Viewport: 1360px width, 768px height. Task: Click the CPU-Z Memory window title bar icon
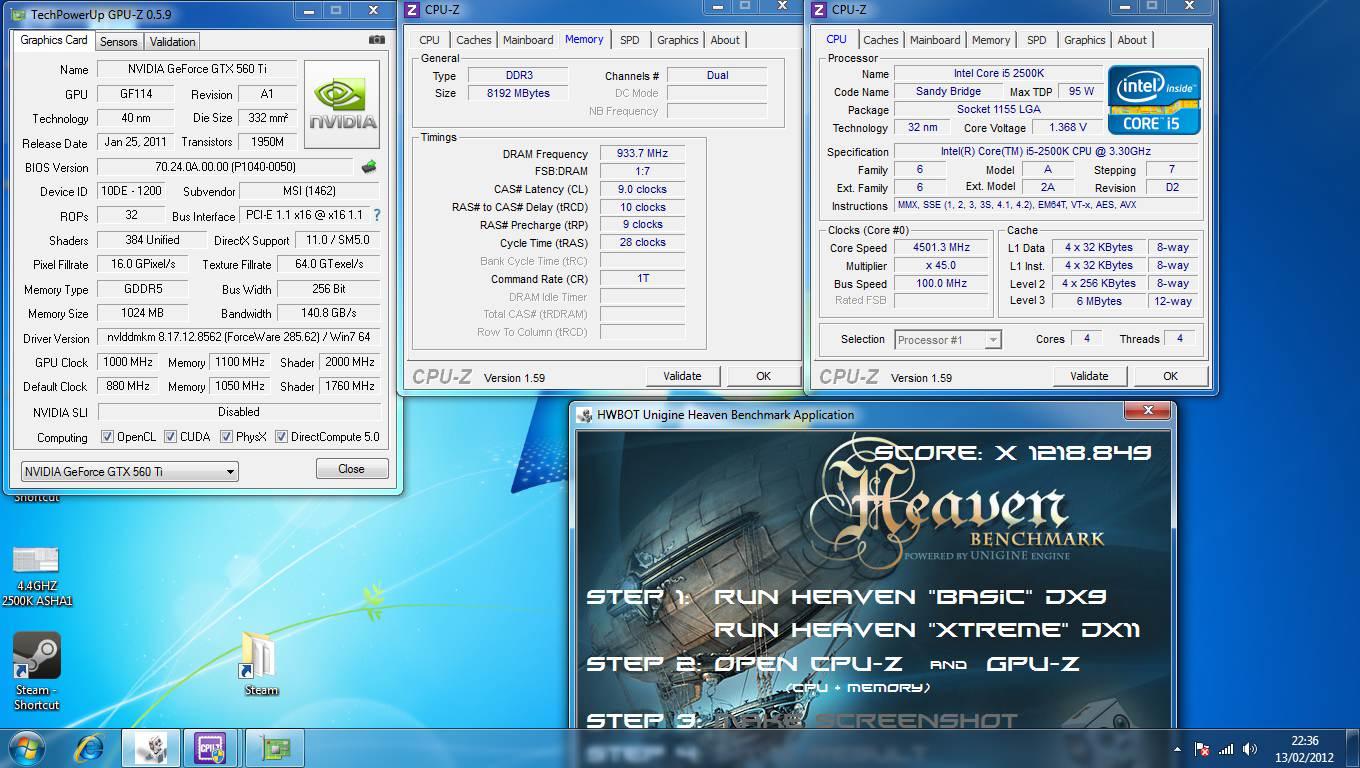point(413,10)
